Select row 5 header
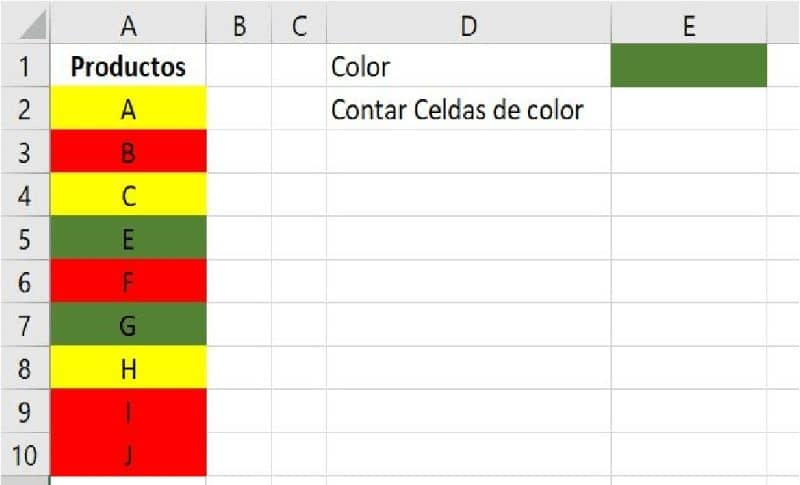 pyautogui.click(x=26, y=239)
